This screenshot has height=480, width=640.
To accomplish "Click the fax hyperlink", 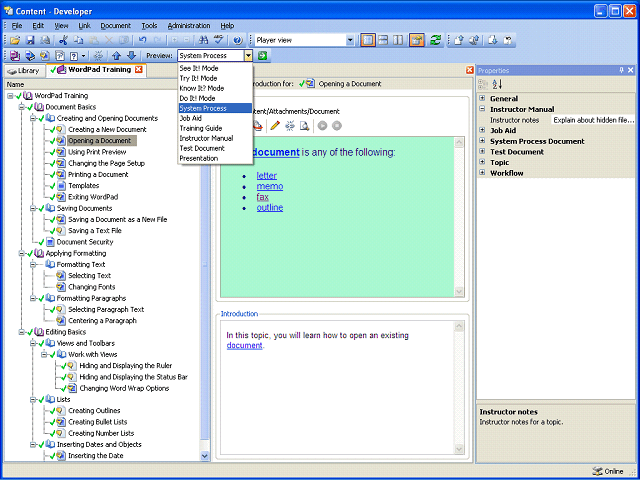I will point(262,197).
